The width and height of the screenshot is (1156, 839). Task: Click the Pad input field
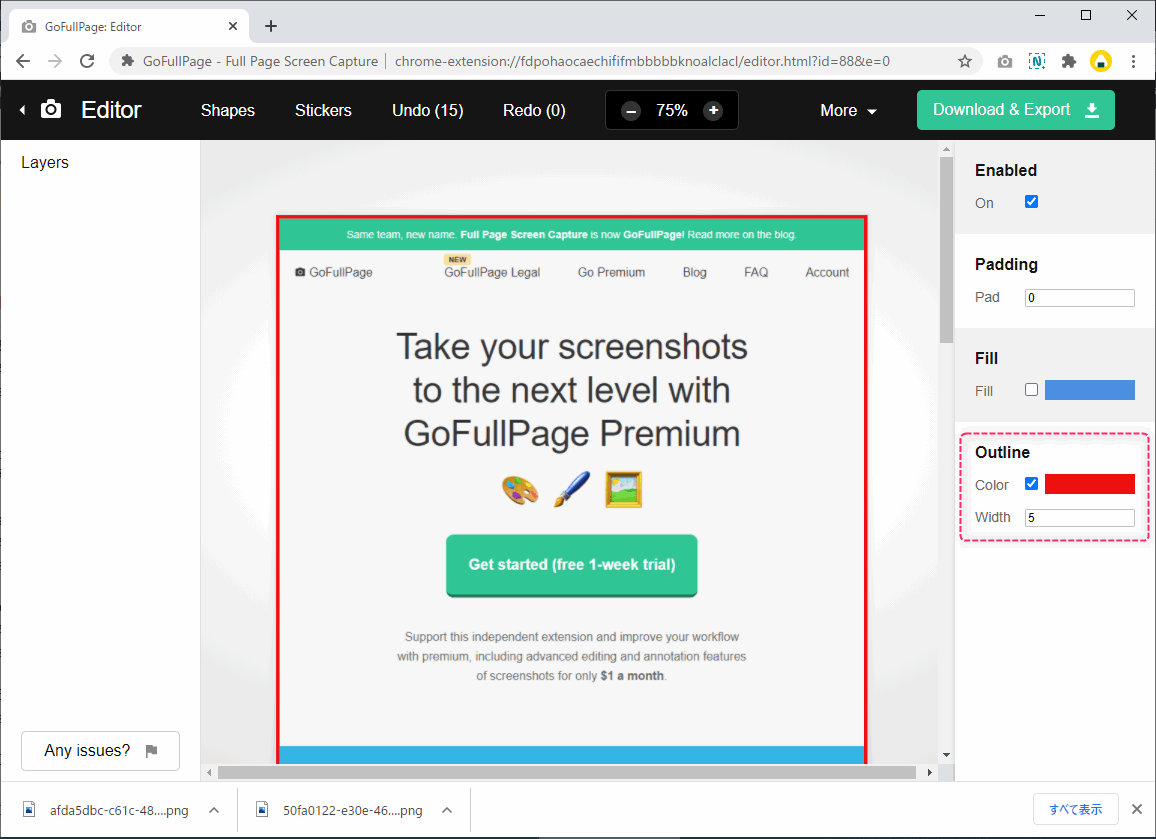(1079, 298)
